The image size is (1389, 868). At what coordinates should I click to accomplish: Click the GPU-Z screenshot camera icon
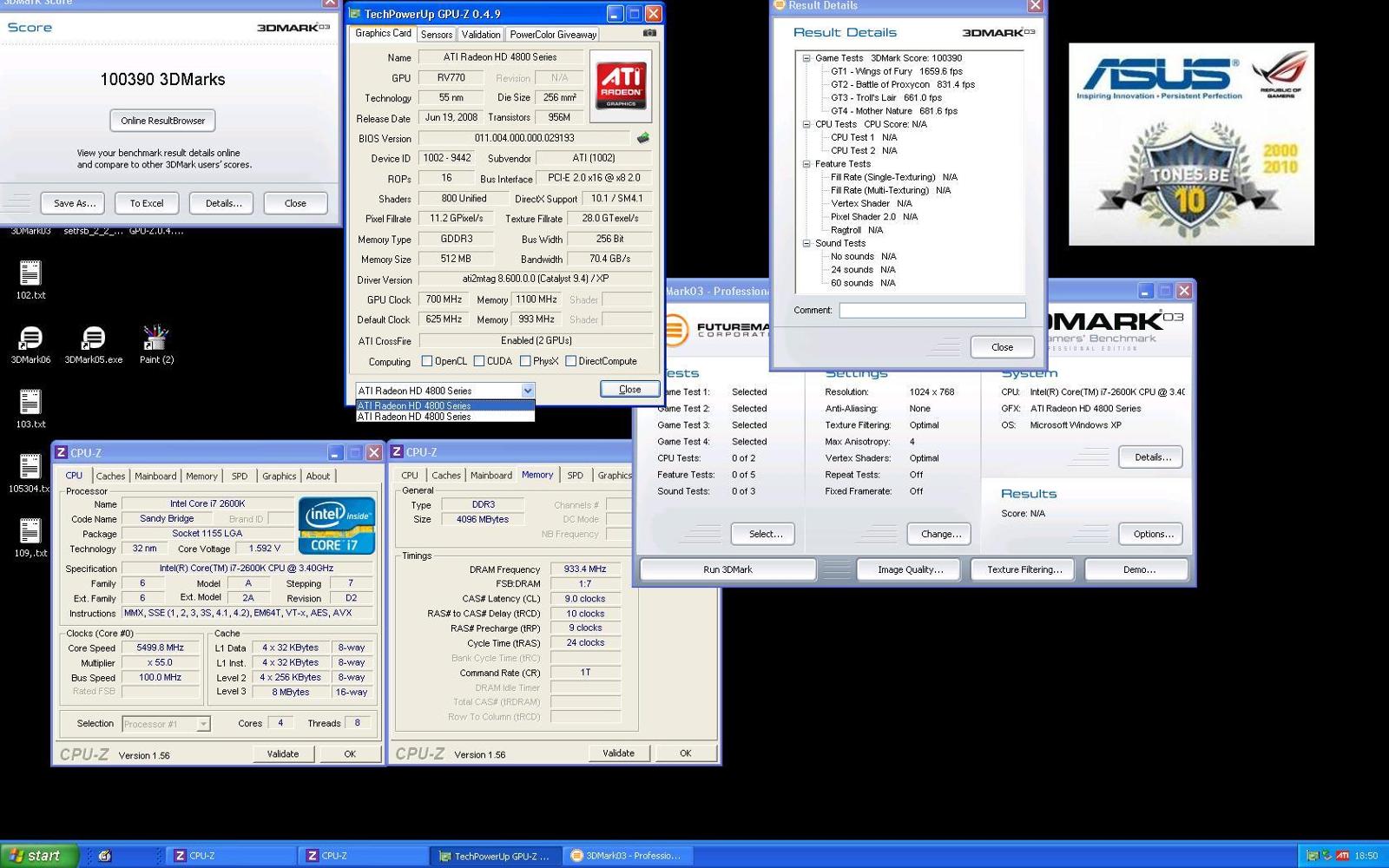click(x=649, y=34)
